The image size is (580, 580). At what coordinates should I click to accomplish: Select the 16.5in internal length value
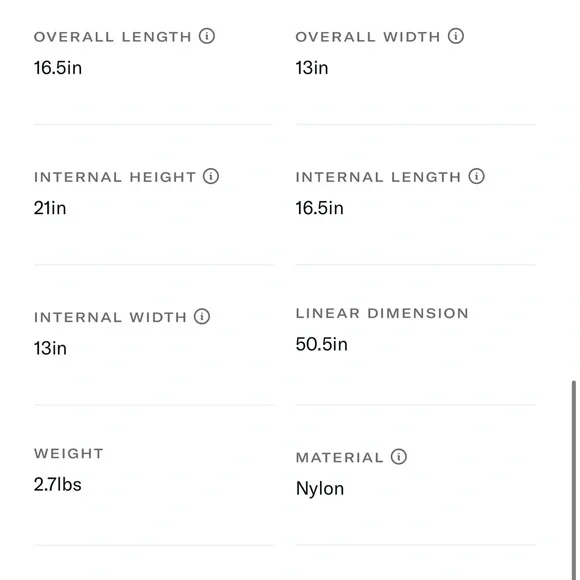(320, 208)
